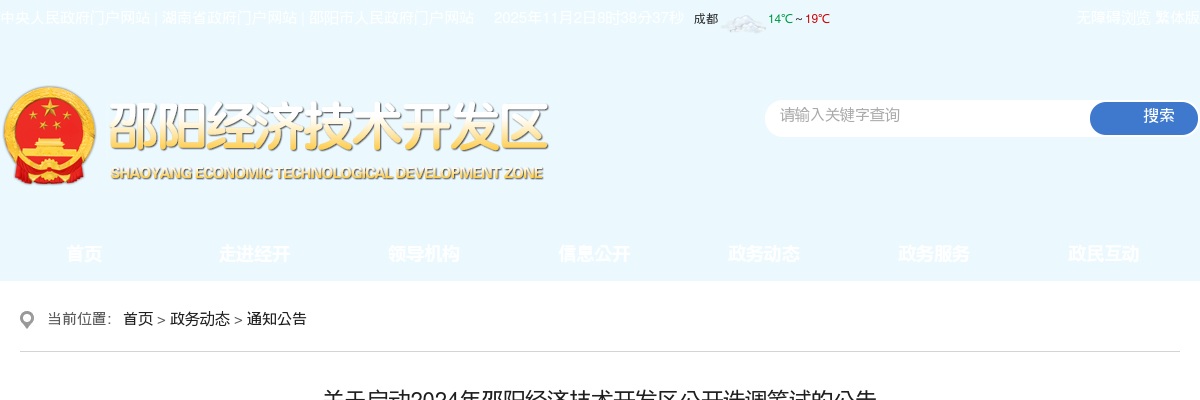
Task: Focus the keyword search input field
Action: (929, 117)
